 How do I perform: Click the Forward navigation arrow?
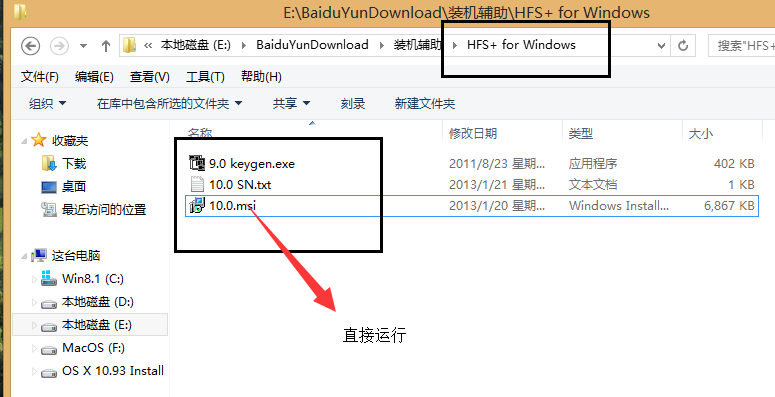pos(59,46)
